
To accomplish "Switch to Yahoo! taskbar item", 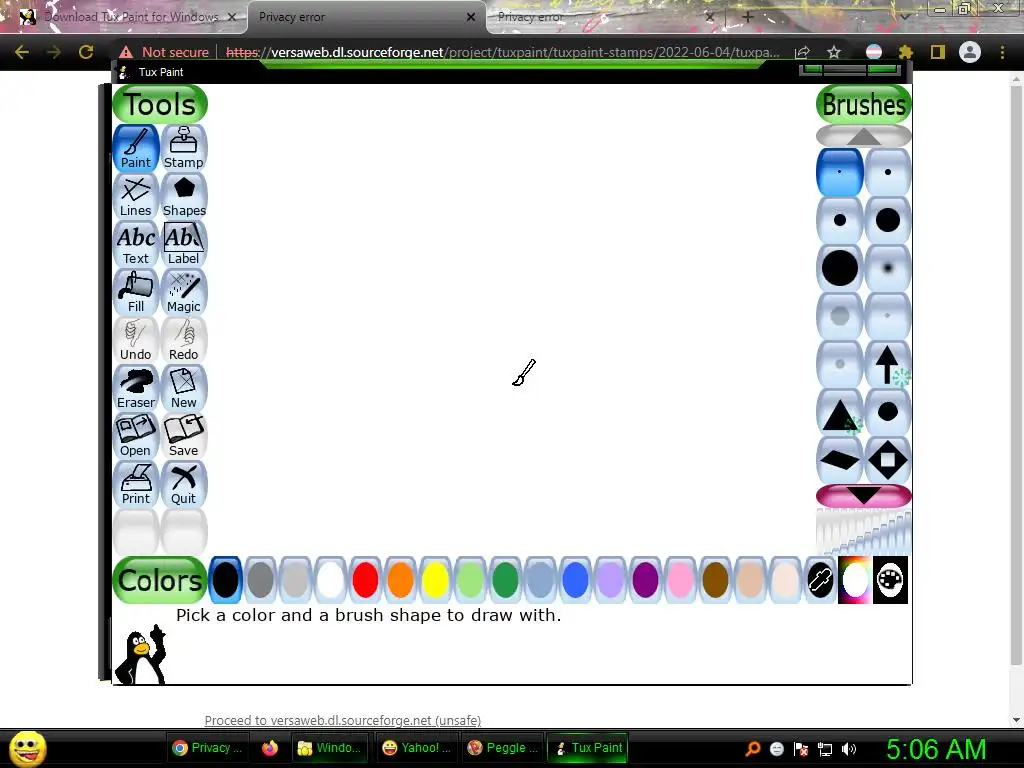I will click(417, 748).
